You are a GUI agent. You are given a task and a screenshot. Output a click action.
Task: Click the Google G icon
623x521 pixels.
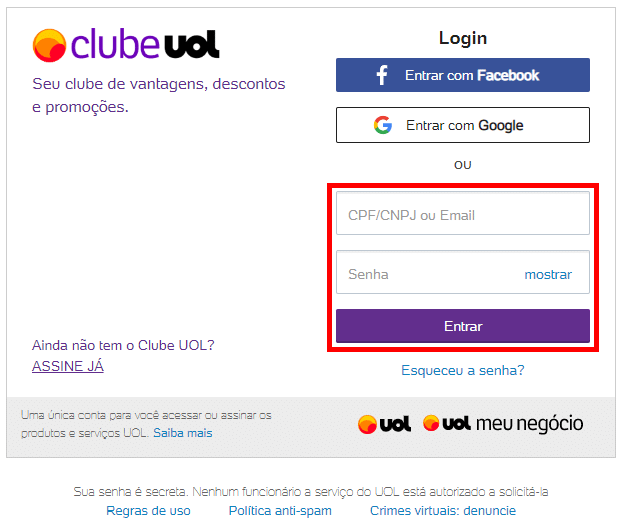[x=383, y=125]
